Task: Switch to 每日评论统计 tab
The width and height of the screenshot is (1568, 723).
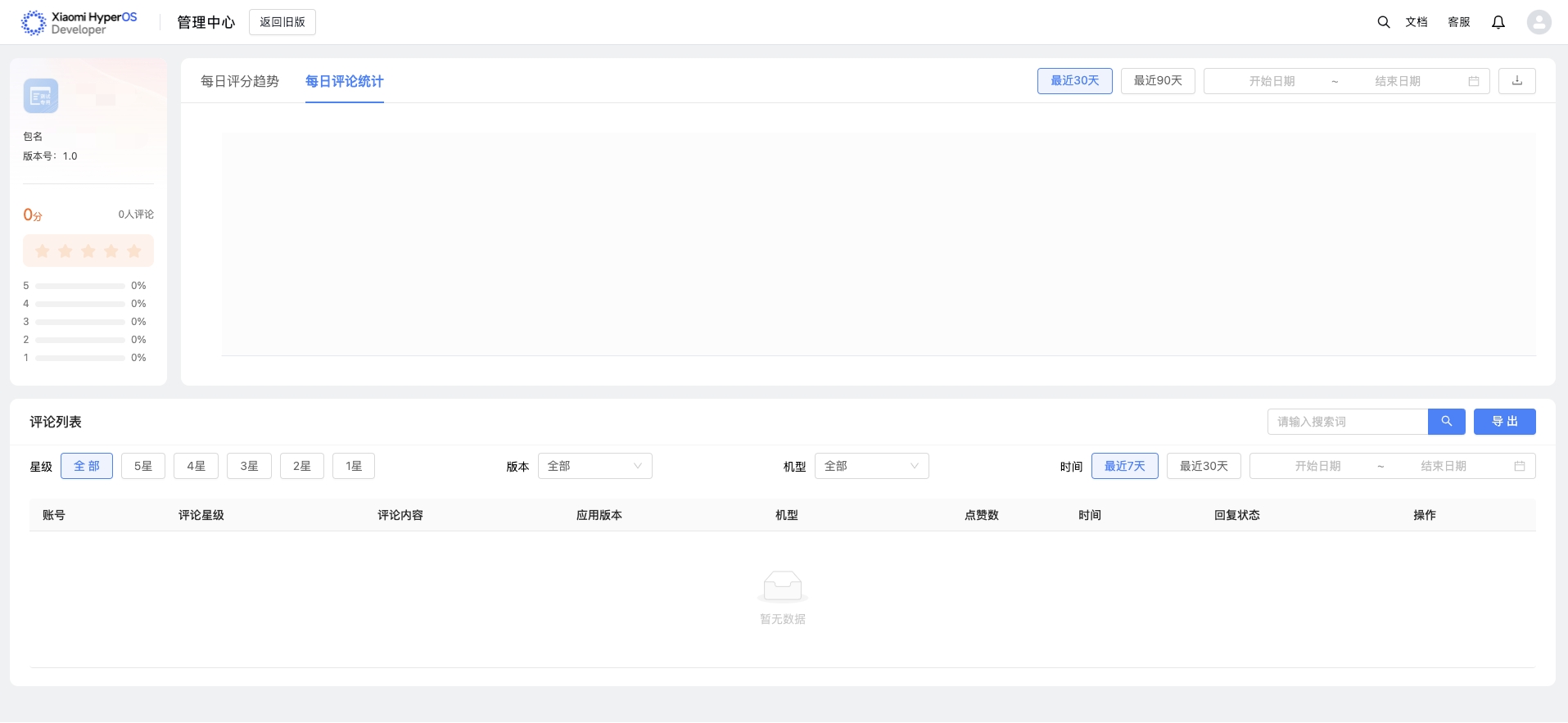Action: [x=344, y=81]
